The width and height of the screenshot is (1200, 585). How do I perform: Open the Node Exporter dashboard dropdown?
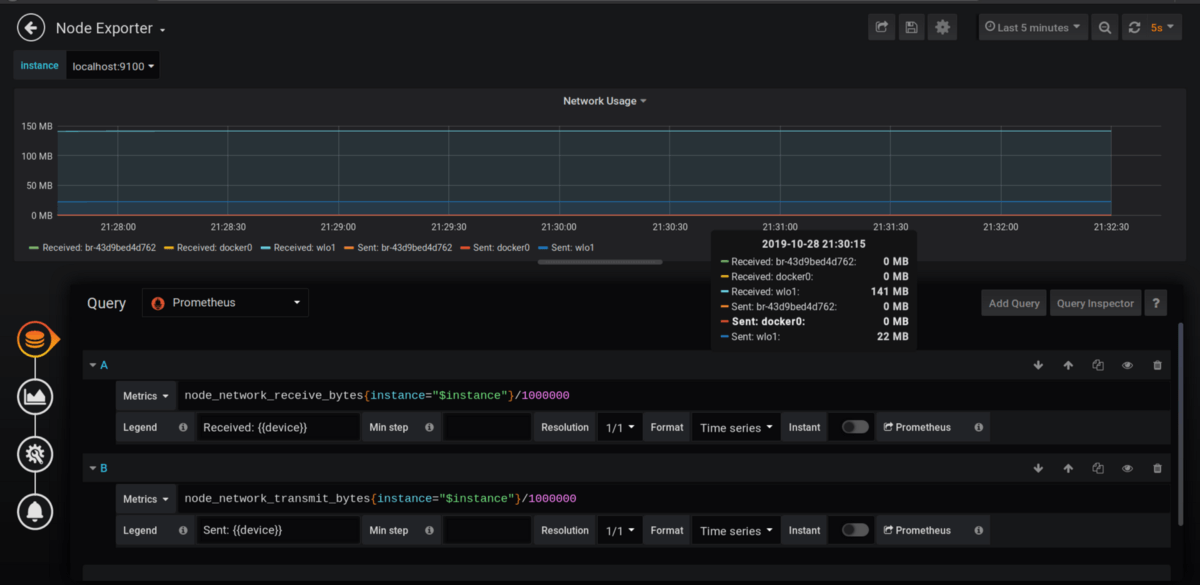coord(111,28)
